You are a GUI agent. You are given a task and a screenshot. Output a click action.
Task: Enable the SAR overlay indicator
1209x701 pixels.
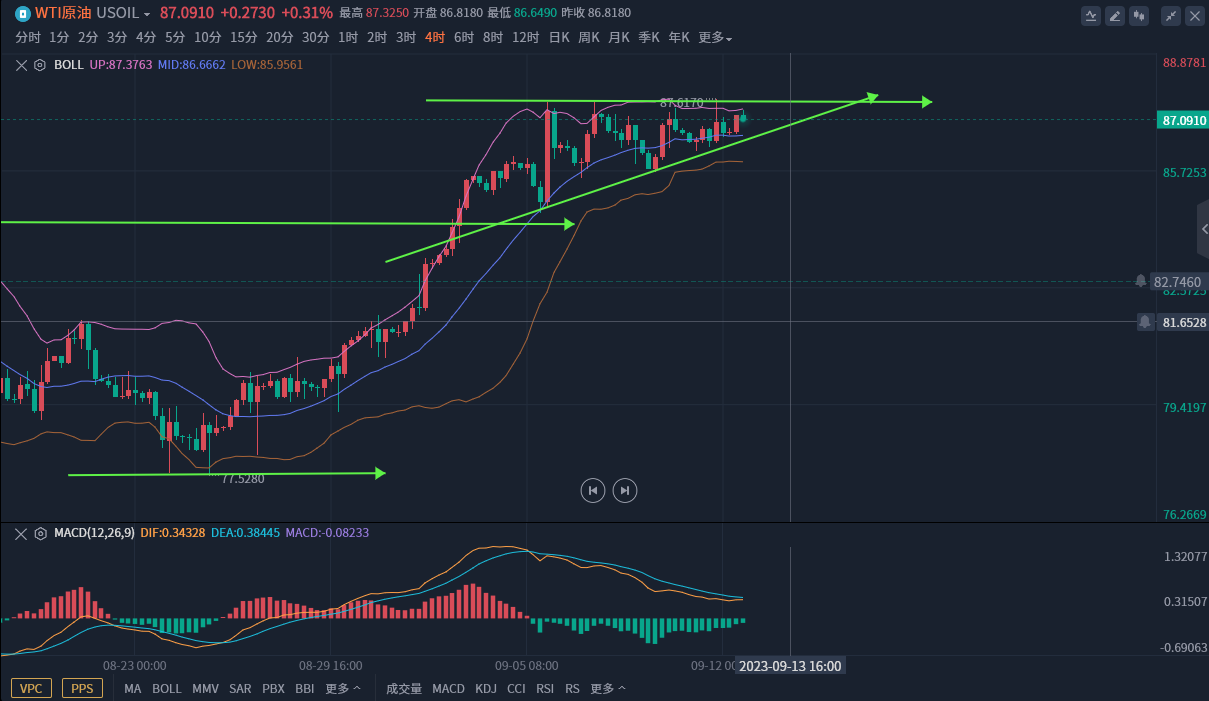[240, 689]
